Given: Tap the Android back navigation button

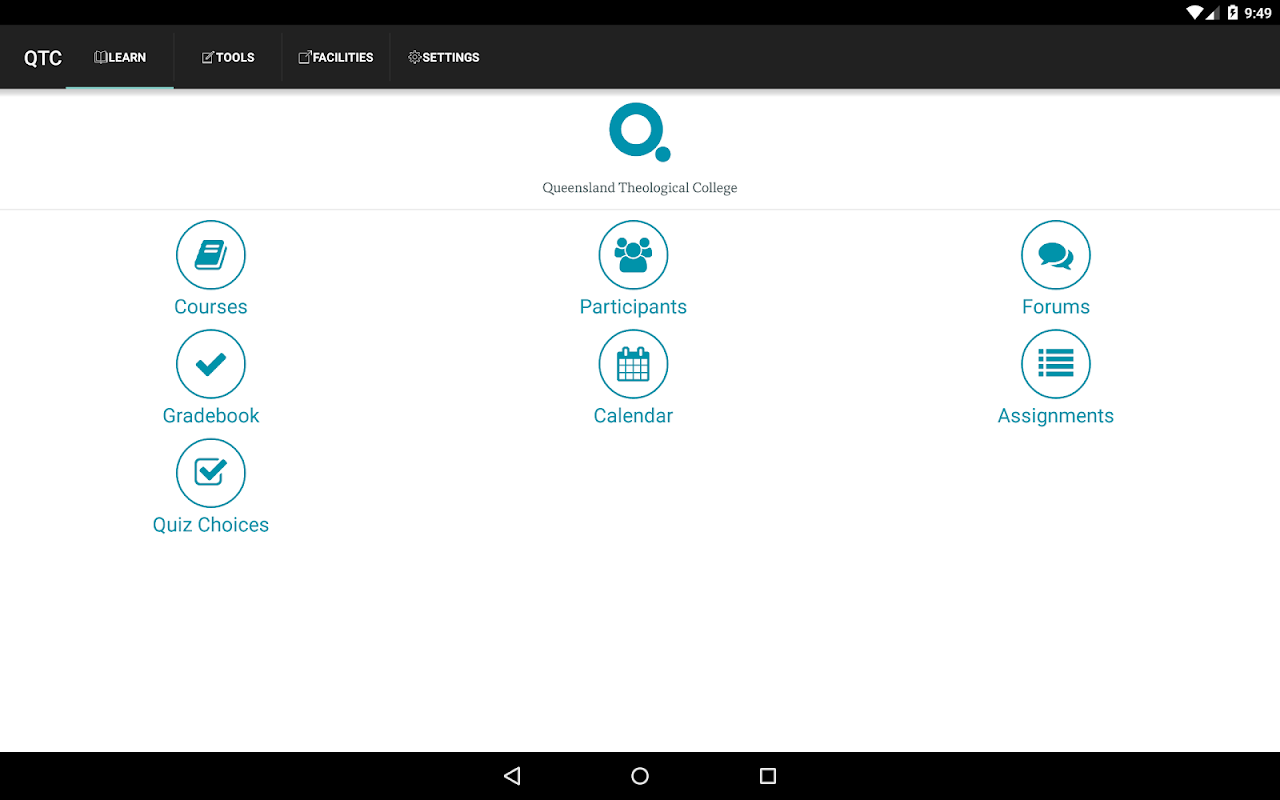Looking at the screenshot, I should pos(512,776).
